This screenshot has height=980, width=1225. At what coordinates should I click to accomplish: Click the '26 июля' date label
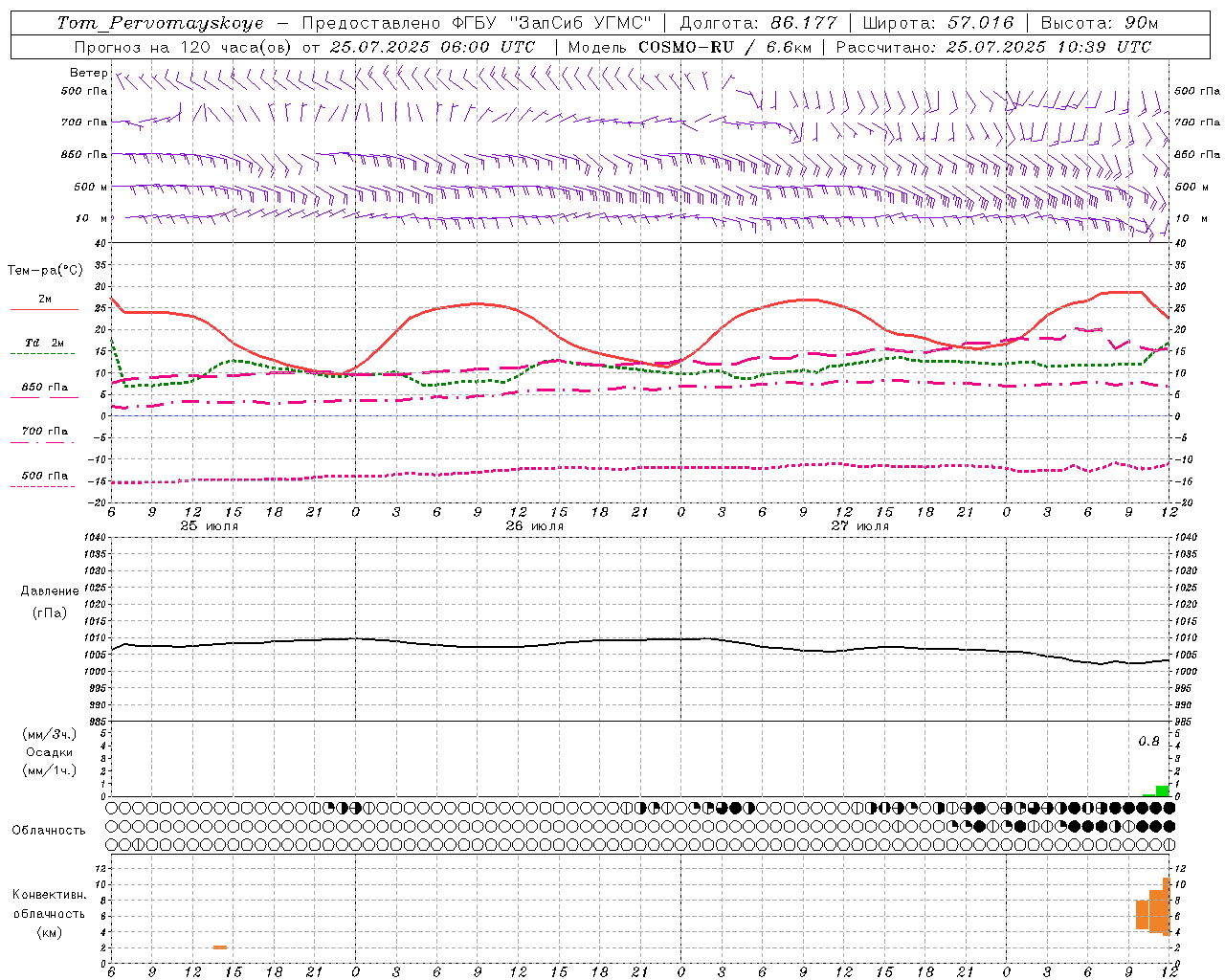[535, 526]
